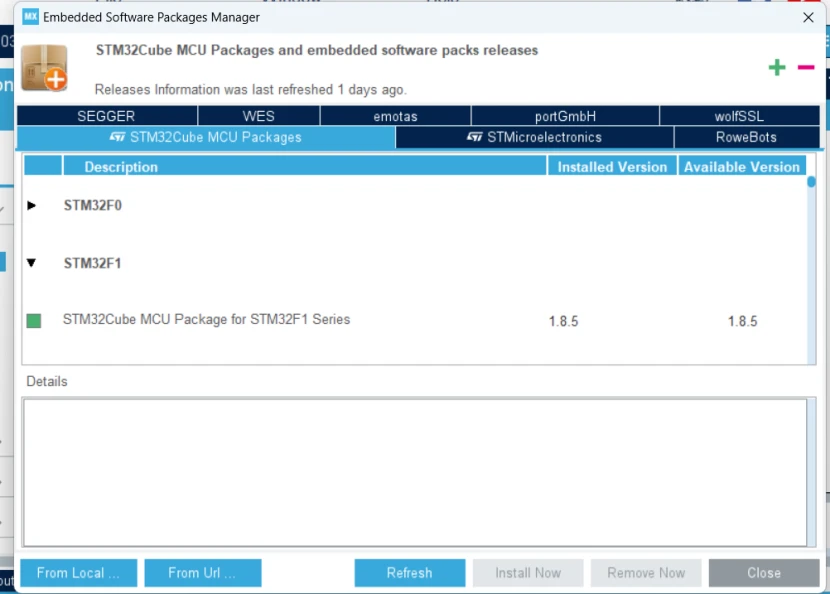Open the WES tab
The image size is (830, 594).
tap(258, 116)
